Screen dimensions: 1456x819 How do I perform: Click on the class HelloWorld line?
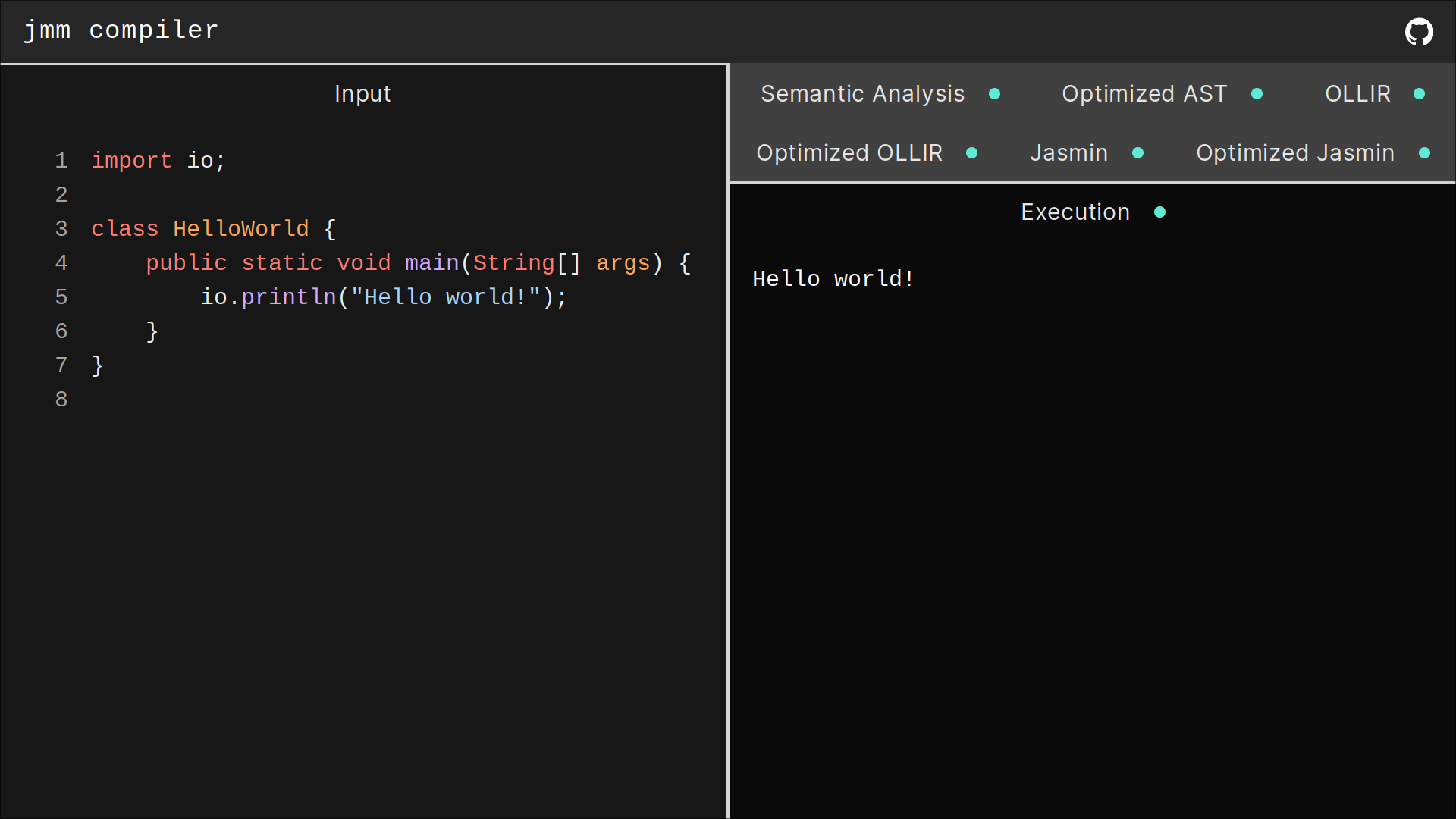tap(212, 229)
